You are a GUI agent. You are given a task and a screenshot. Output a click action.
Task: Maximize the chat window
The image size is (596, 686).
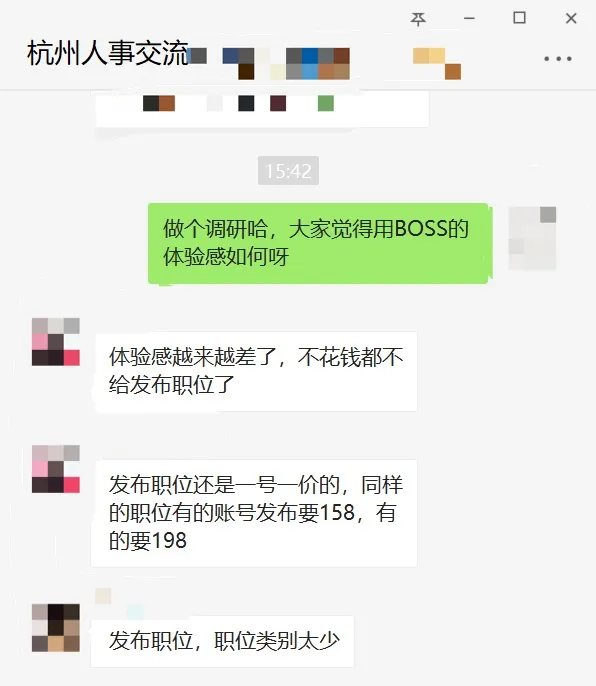coord(519,18)
